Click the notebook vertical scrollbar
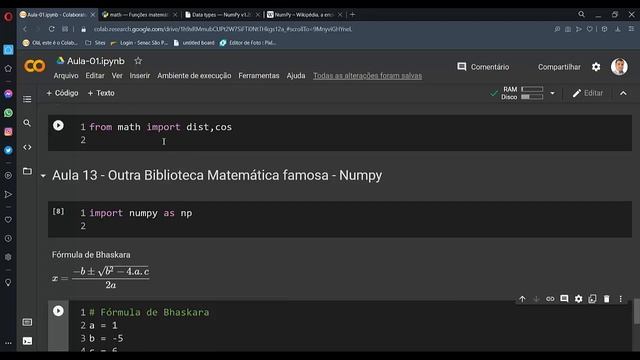Viewport: 640px width, 360px height. tap(636, 311)
